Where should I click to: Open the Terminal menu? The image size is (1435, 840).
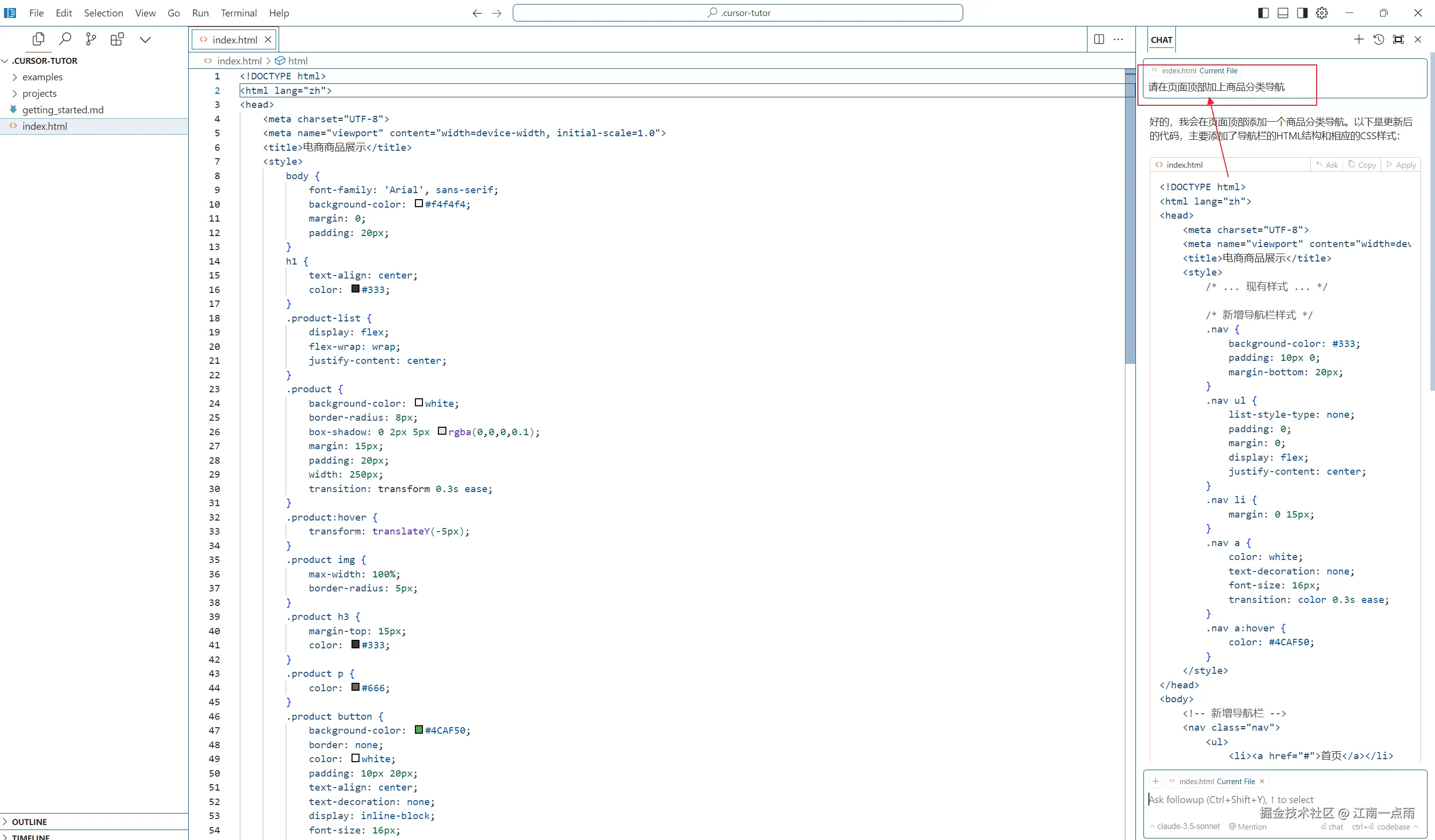coord(239,12)
